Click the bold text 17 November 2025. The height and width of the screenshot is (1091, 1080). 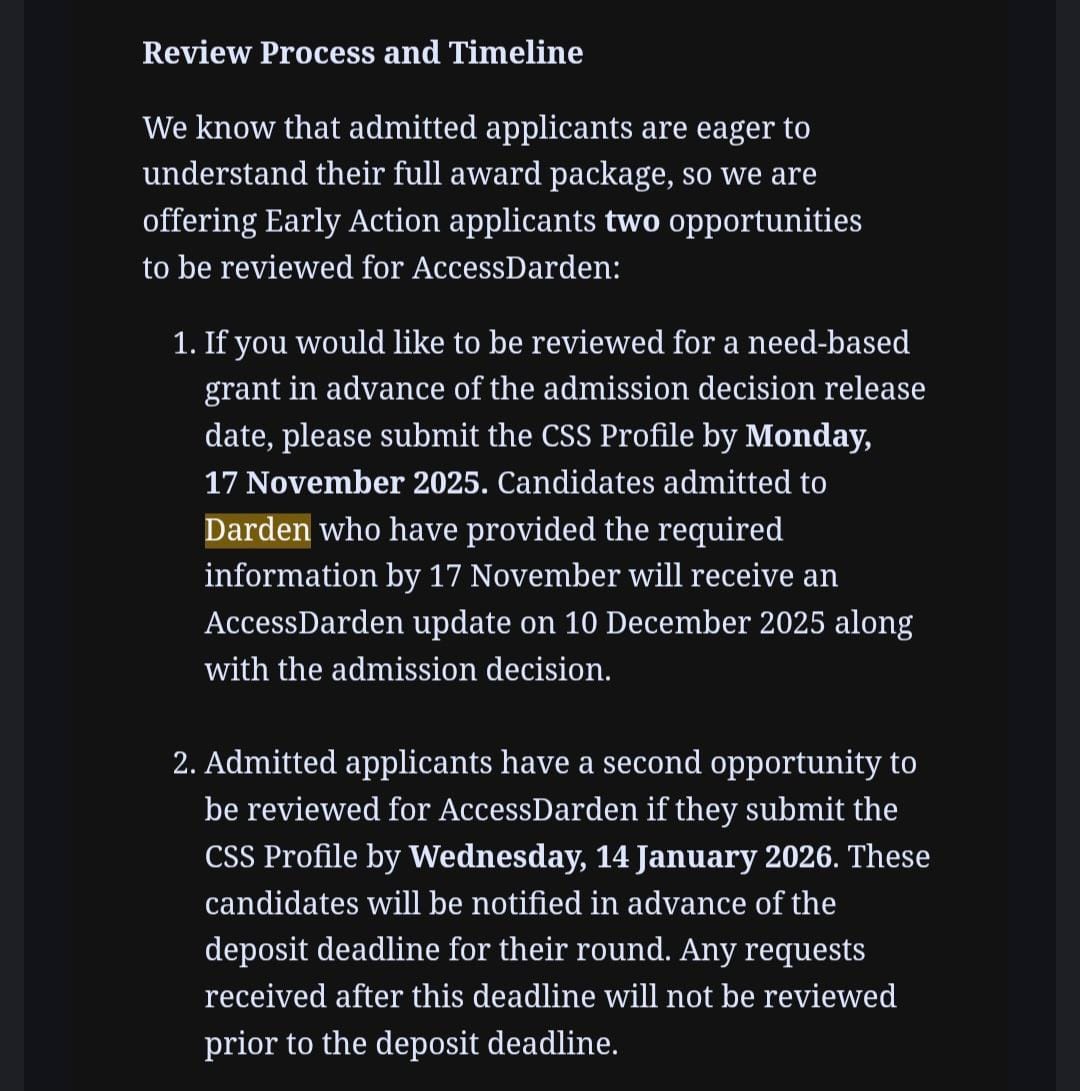(346, 483)
